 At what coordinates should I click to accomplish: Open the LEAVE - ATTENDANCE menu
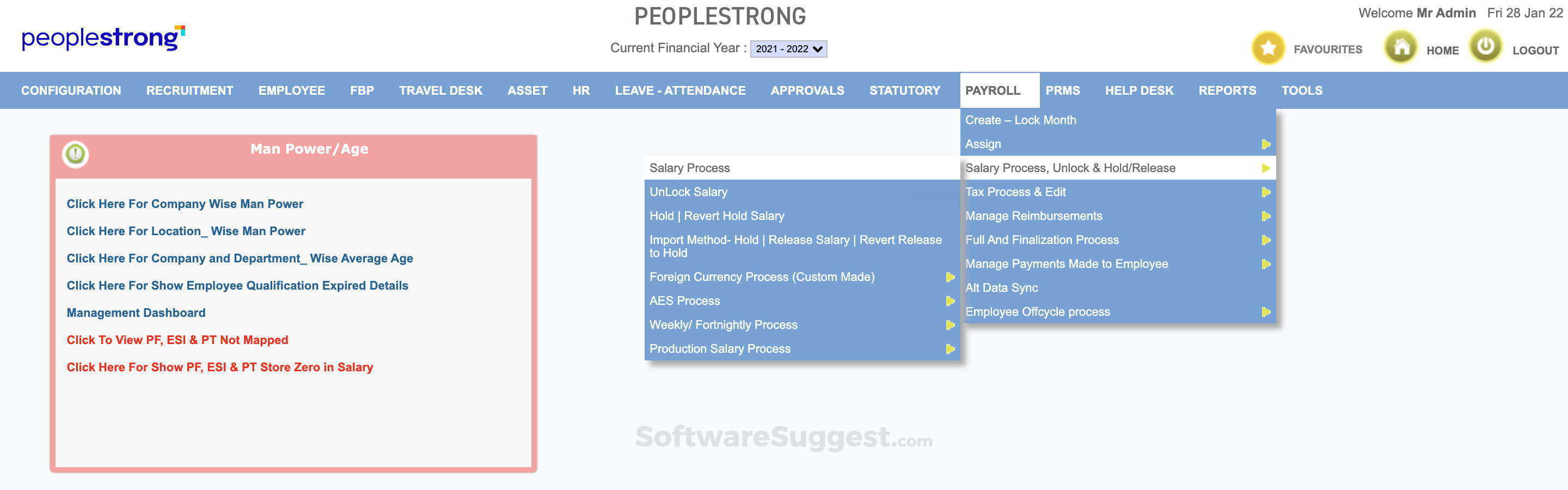click(680, 91)
